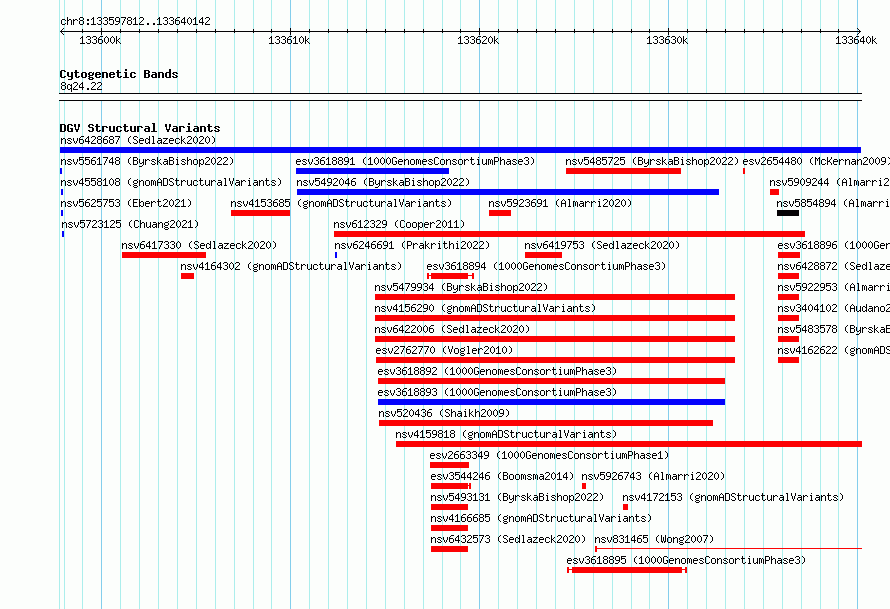This screenshot has width=890, height=609.
Task: Open nsv612329 (Cooper2011) label
Action: [x=399, y=224]
